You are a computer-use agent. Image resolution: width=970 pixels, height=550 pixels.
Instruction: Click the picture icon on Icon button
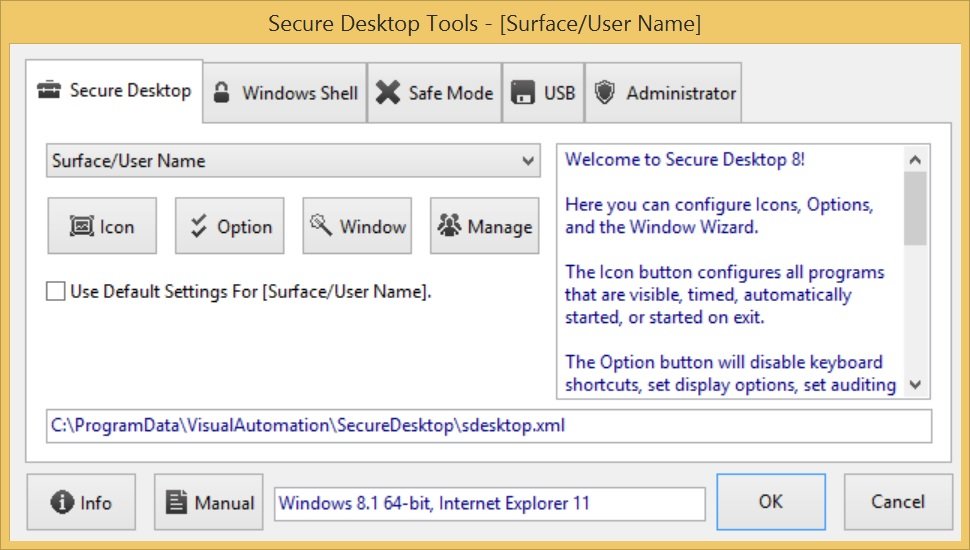pos(81,227)
